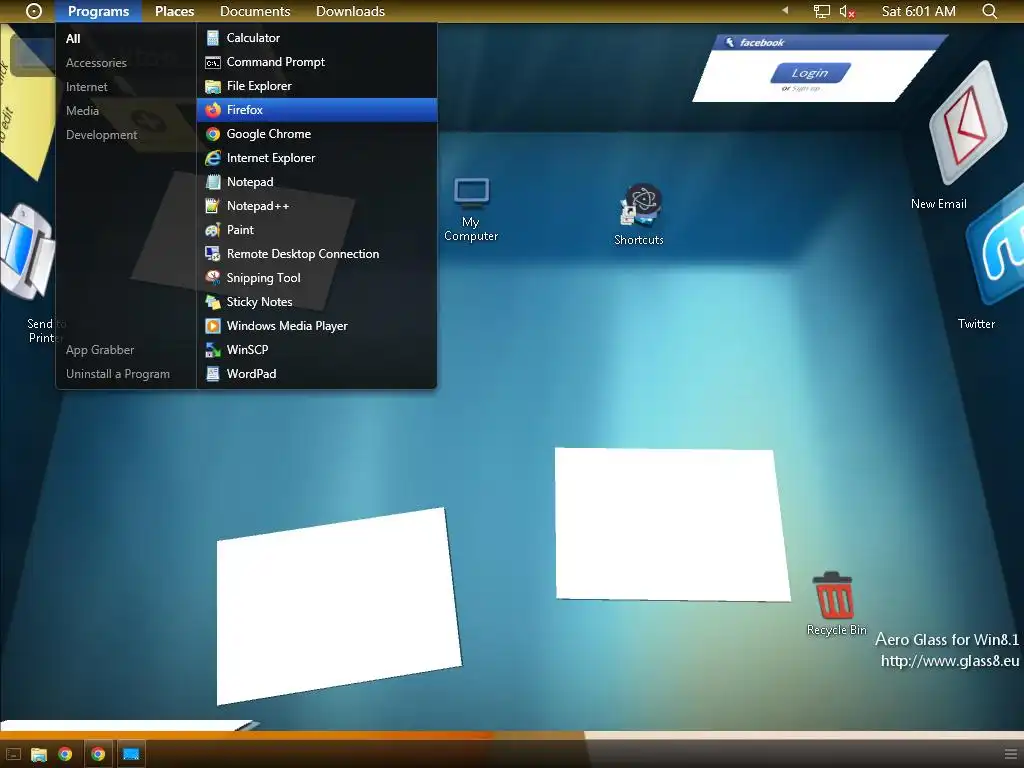Click Uninstall a Program
Screen dimensions: 1024x768
click(x=118, y=374)
